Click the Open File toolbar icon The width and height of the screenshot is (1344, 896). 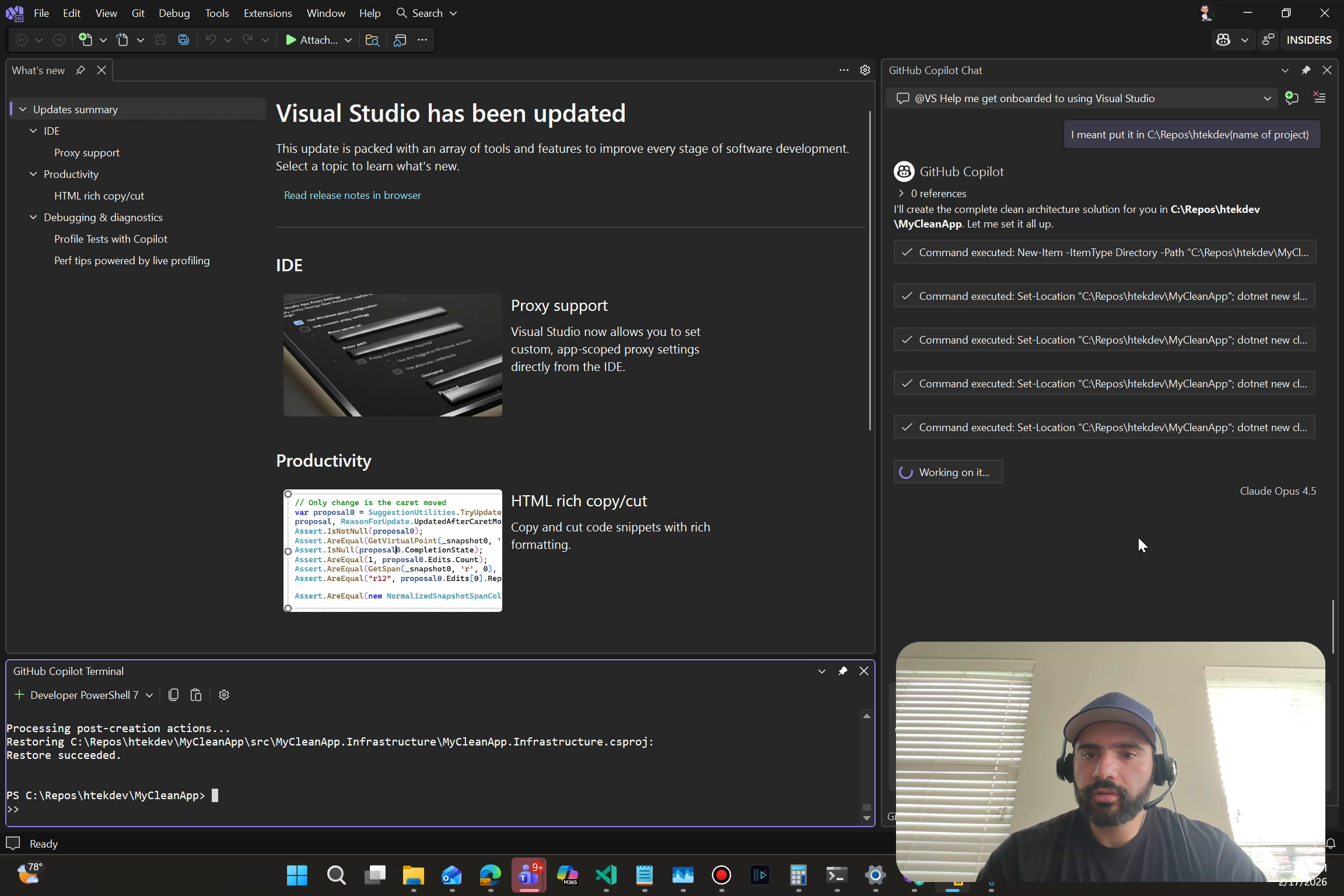pyautogui.click(x=123, y=40)
